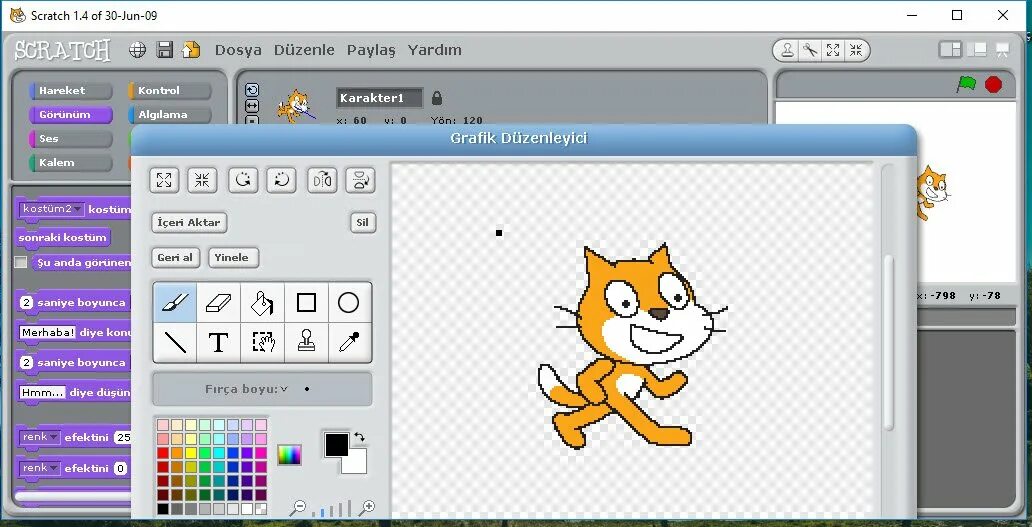The width and height of the screenshot is (1032, 527).
Task: Open the Fırça boyu brush size dropdown
Action: click(x=284, y=389)
